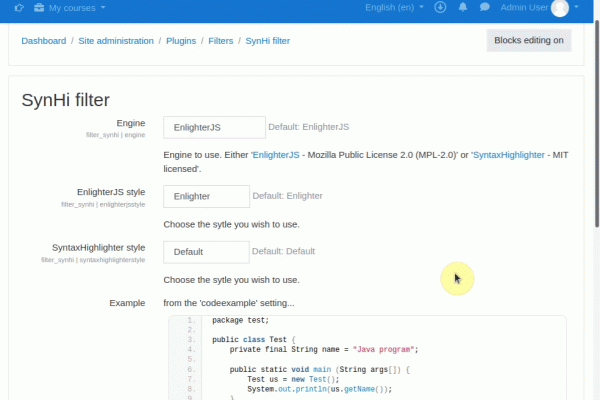Click the code line 'Test us = new Test();'

293,379
